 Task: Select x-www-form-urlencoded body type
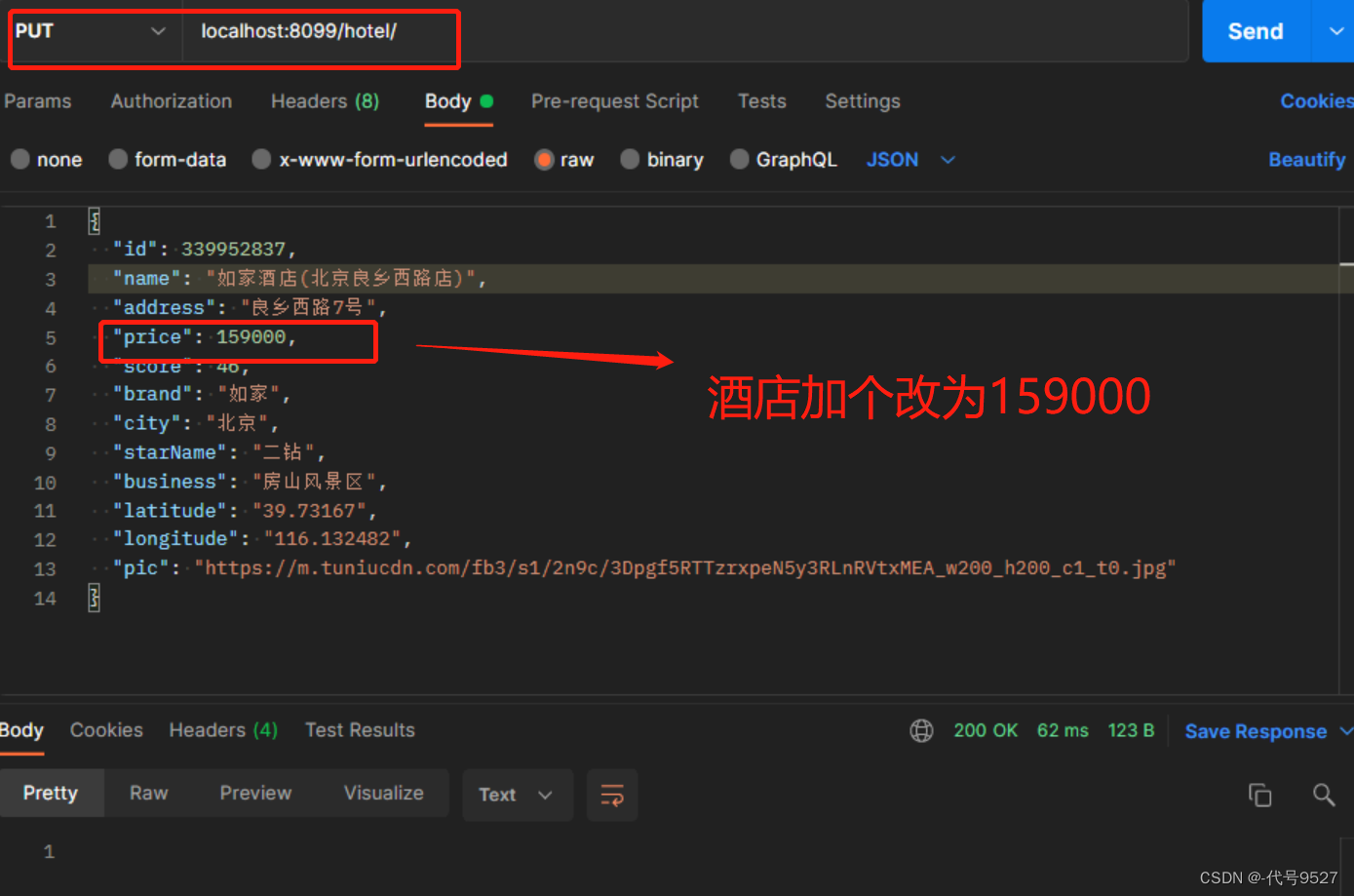click(379, 160)
